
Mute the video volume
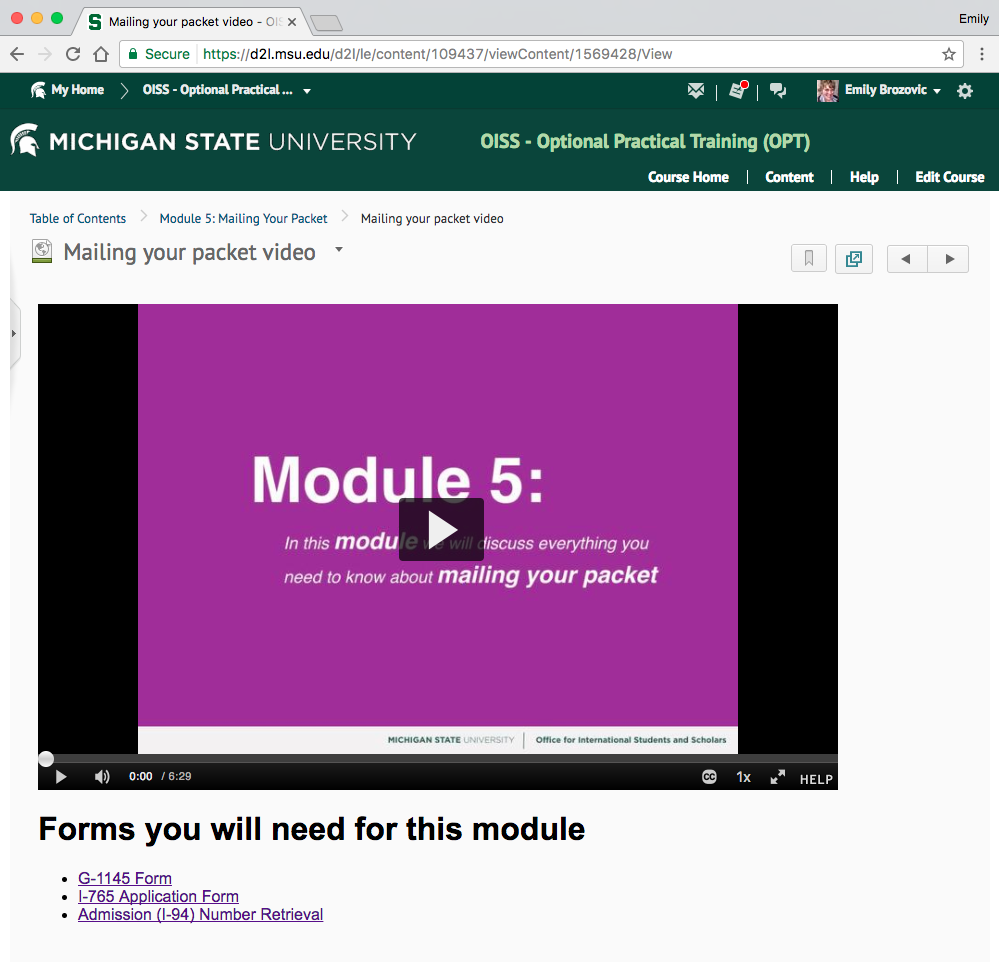pos(102,777)
